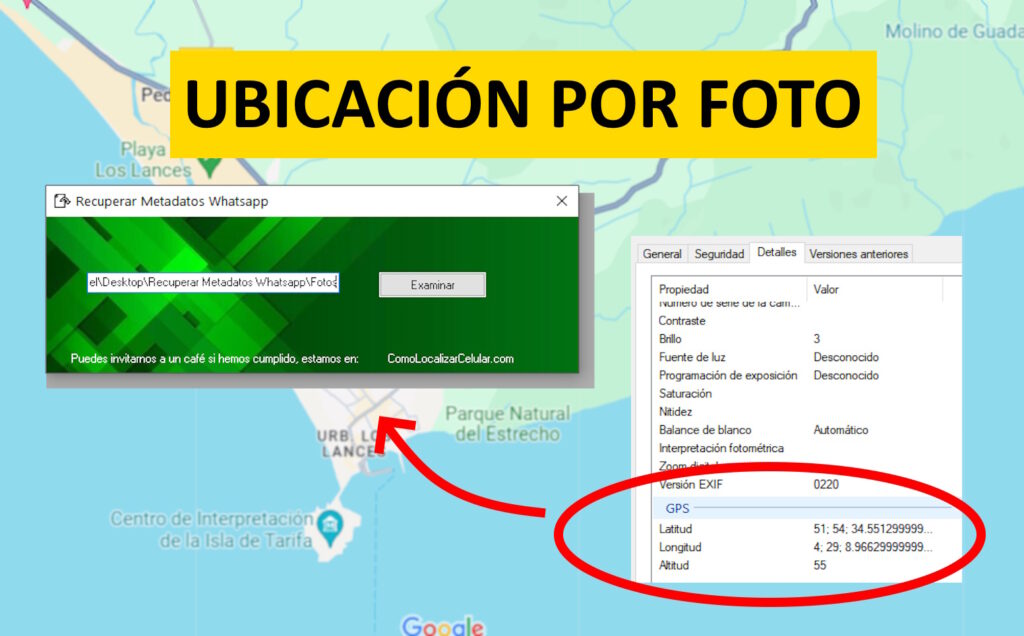1024x636 pixels.
Task: Click the Parque Natural del Estrecho map label
Action: [507, 424]
